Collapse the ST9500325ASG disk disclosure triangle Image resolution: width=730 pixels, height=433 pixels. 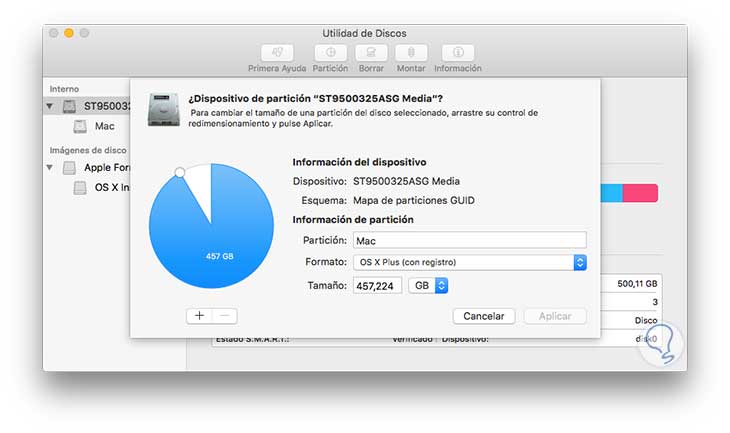click(49, 106)
